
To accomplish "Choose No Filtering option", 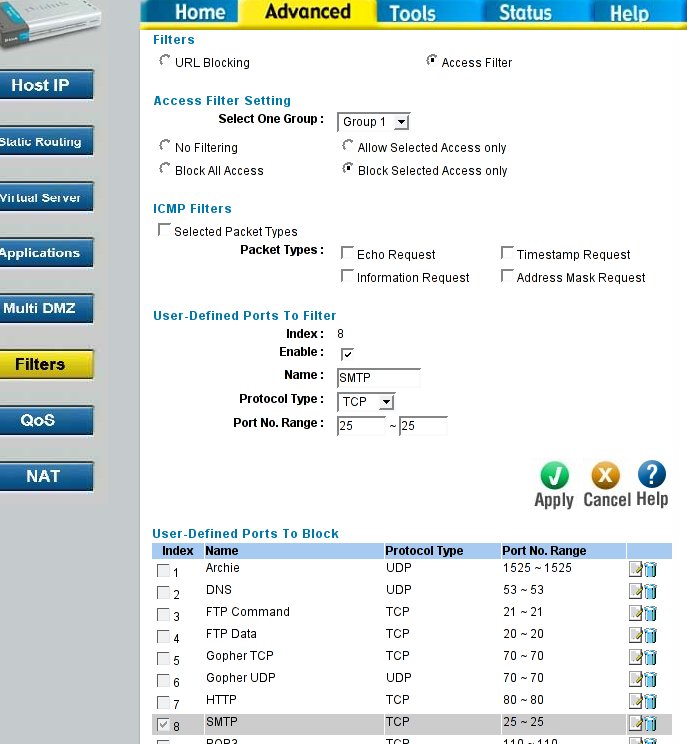I will click(164, 145).
